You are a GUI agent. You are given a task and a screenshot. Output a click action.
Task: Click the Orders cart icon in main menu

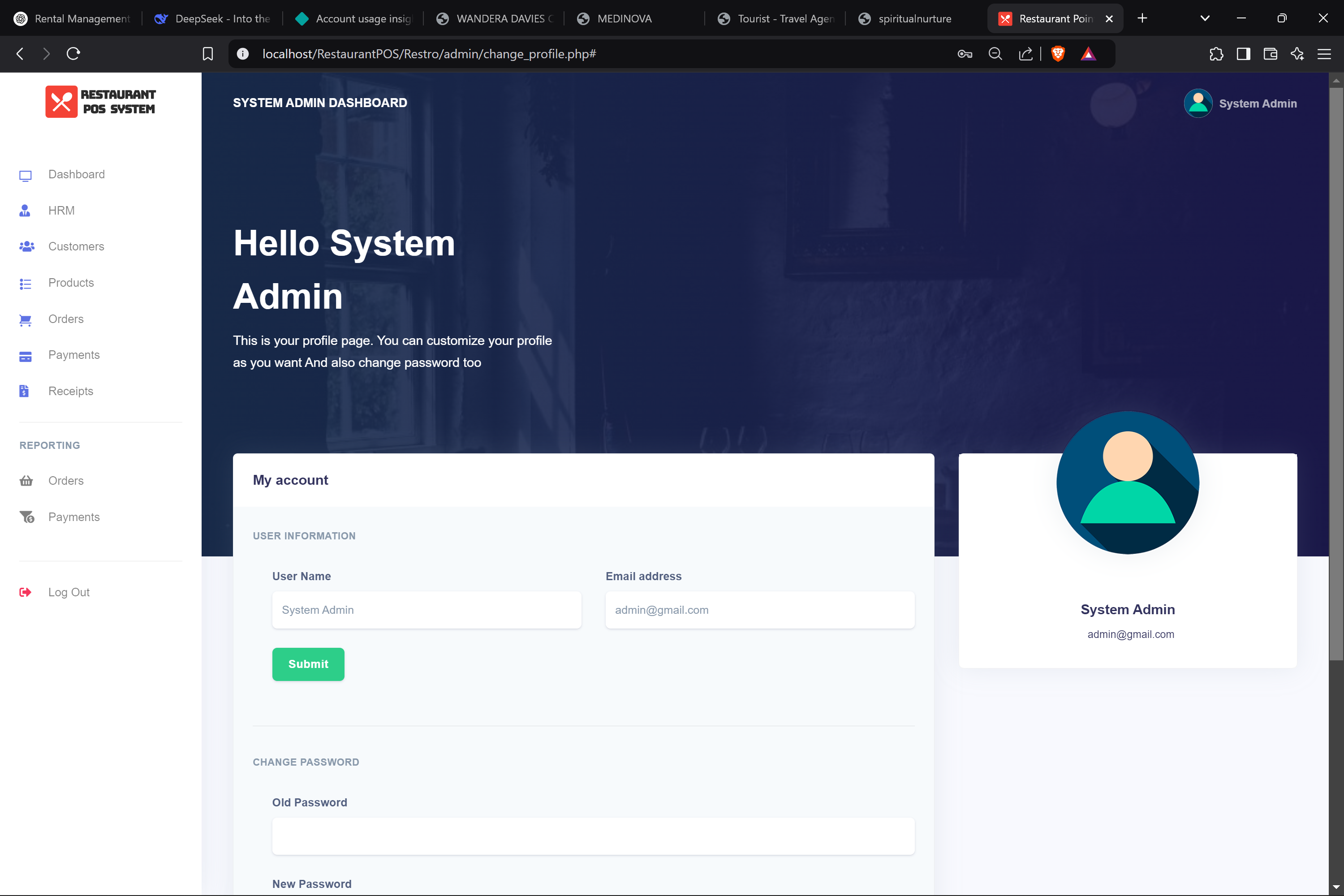[25, 320]
